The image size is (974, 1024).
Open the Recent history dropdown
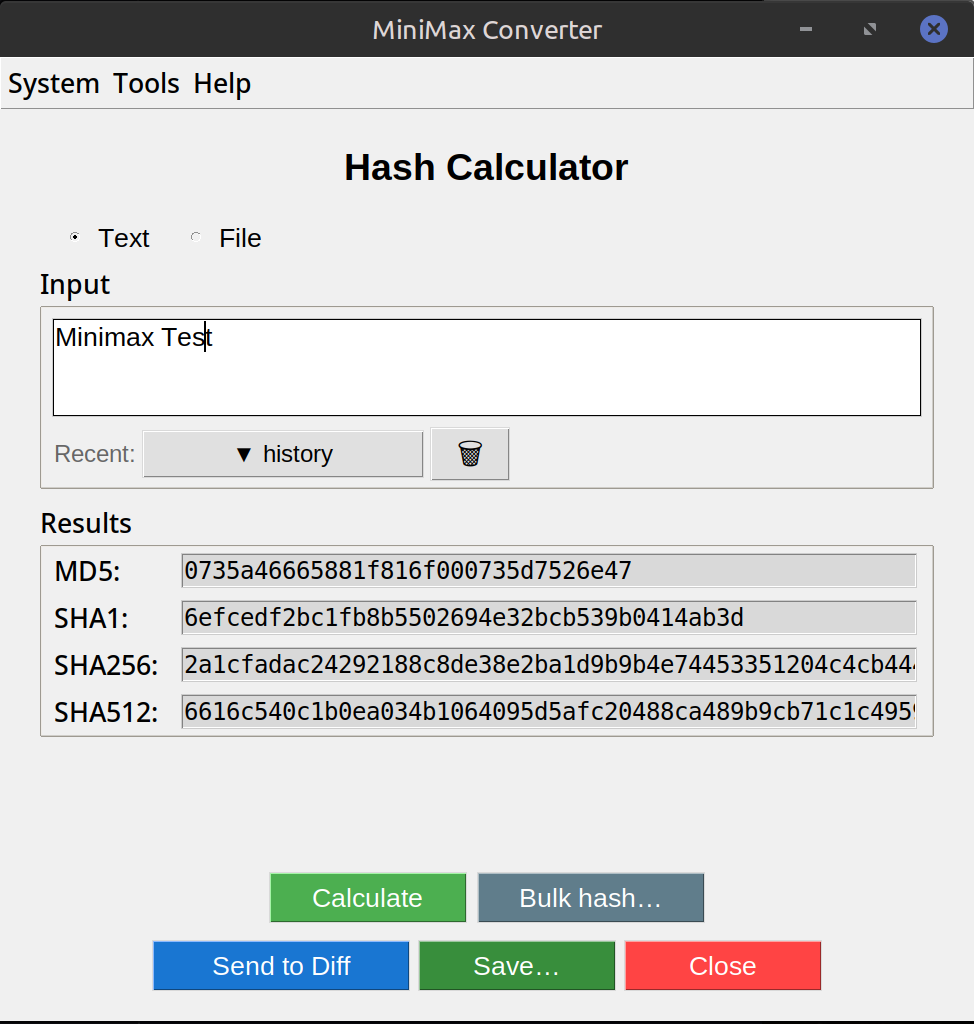(x=283, y=454)
